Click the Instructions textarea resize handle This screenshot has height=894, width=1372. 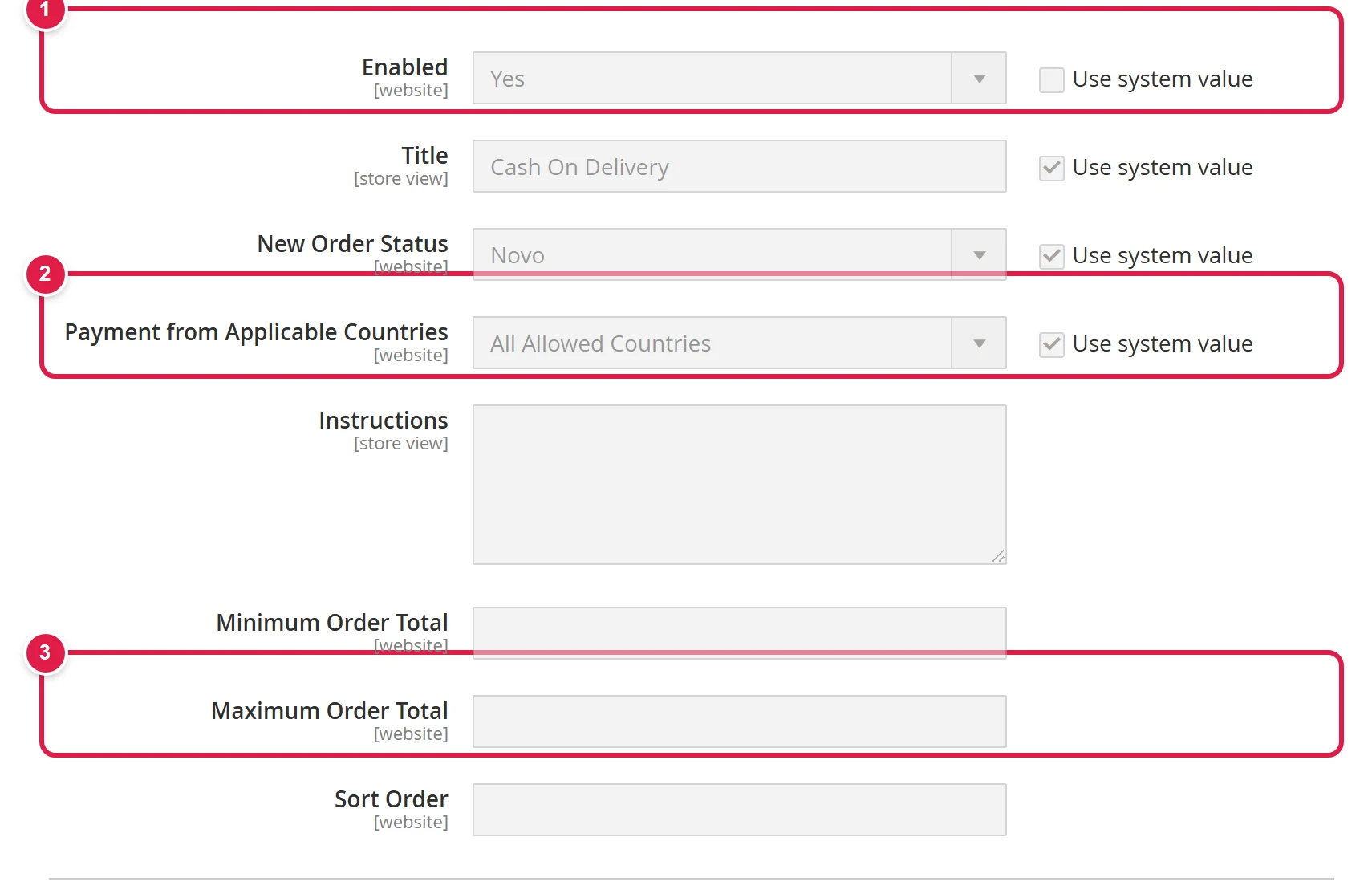[998, 556]
